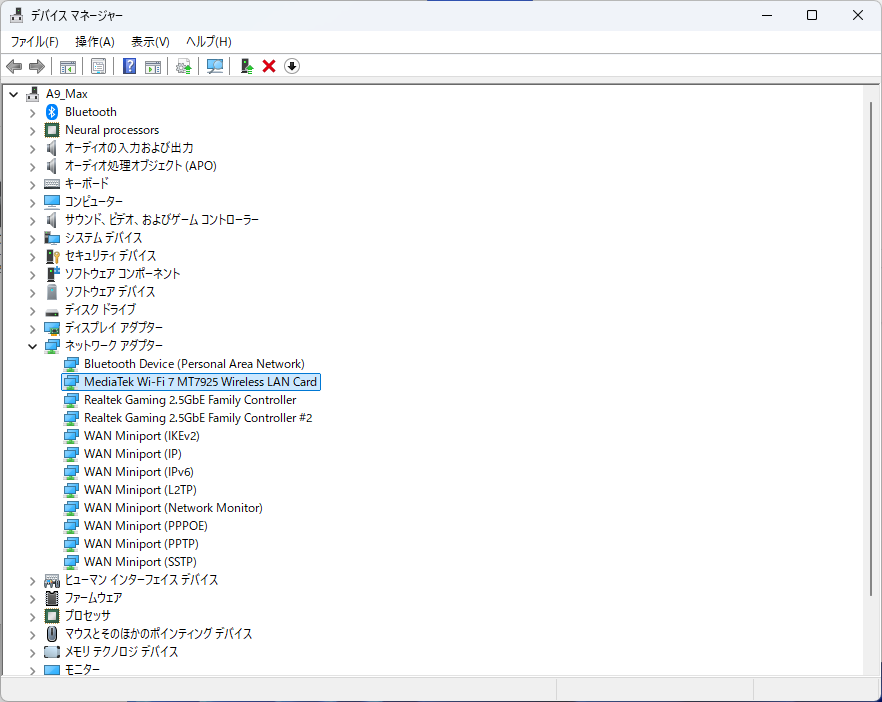The height and width of the screenshot is (702, 882).
Task: Click the blue Help question-mark icon
Action: point(129,66)
